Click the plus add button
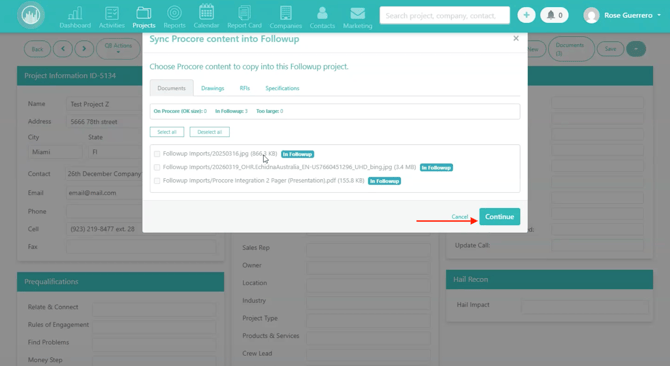The width and height of the screenshot is (670, 366). tap(526, 15)
